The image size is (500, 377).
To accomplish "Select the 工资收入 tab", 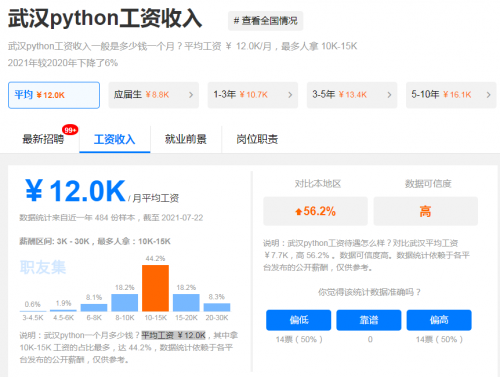I will point(114,139).
